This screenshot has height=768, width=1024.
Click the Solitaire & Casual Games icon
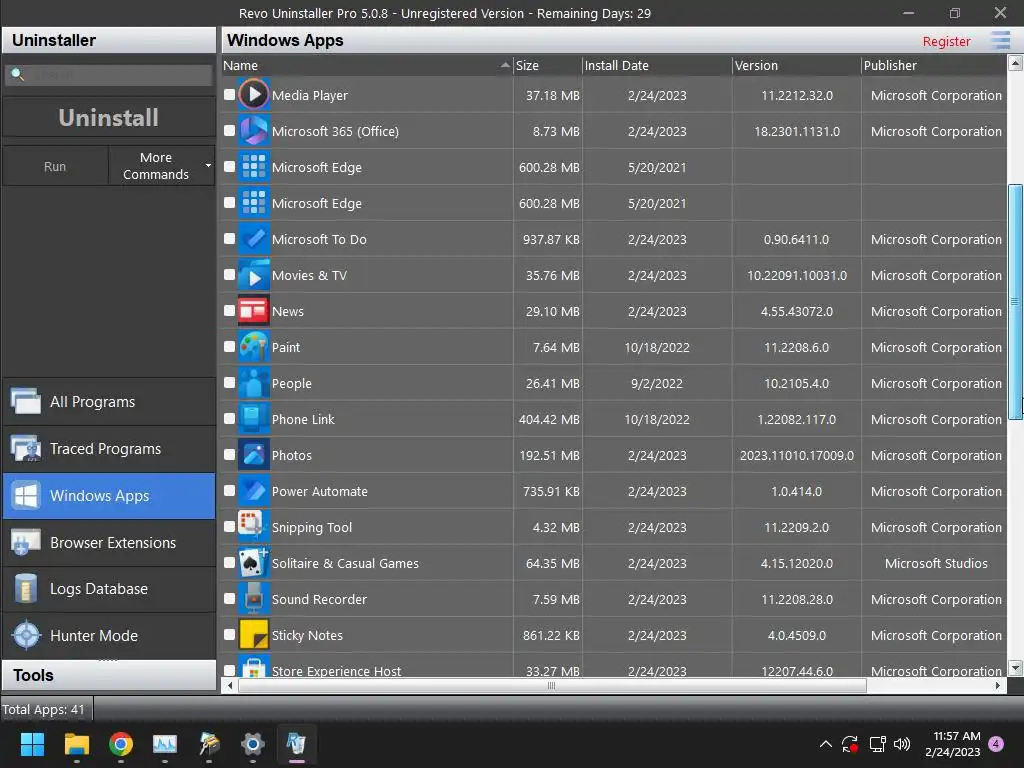pos(253,562)
